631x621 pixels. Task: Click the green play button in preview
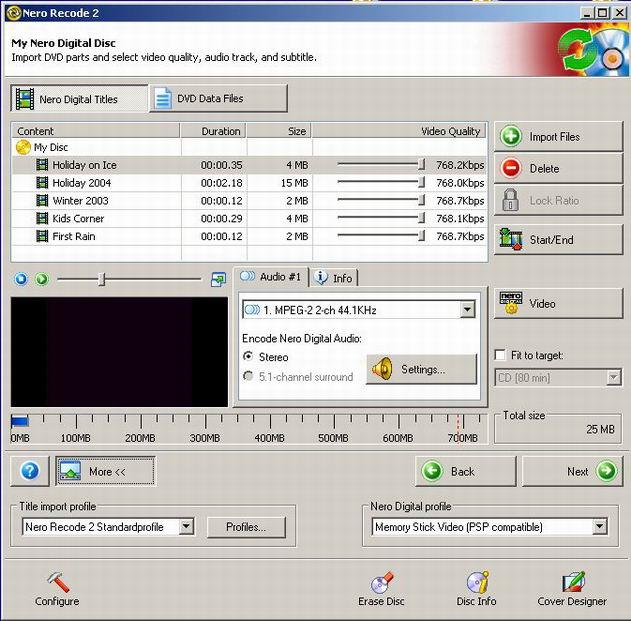[x=41, y=280]
